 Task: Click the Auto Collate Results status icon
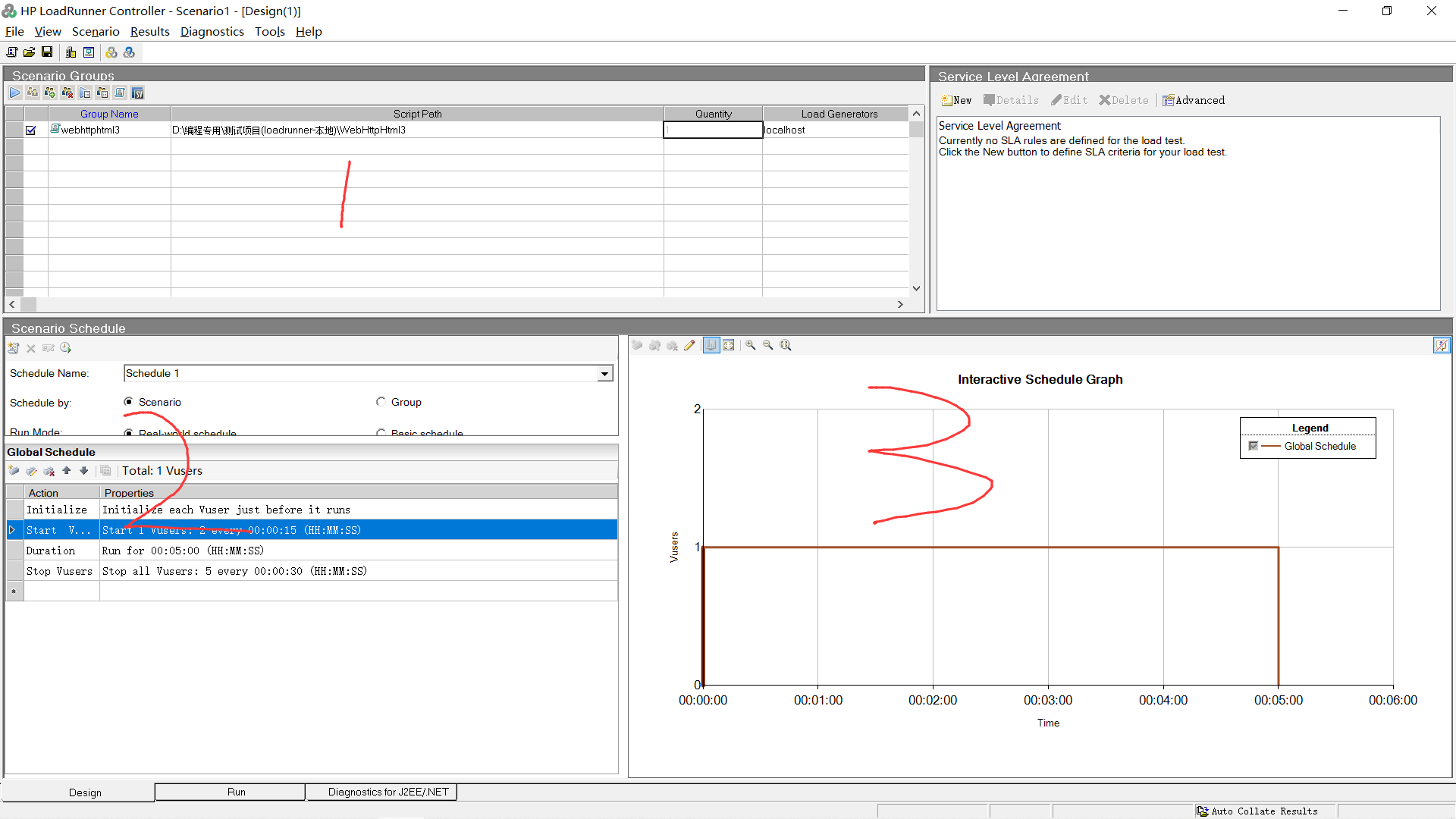point(1203,811)
